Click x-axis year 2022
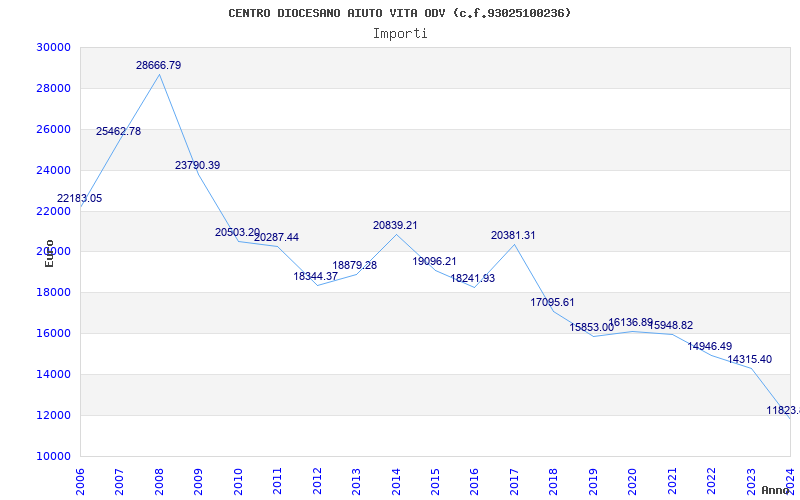Viewport: 800px width, 500px height. (711, 482)
